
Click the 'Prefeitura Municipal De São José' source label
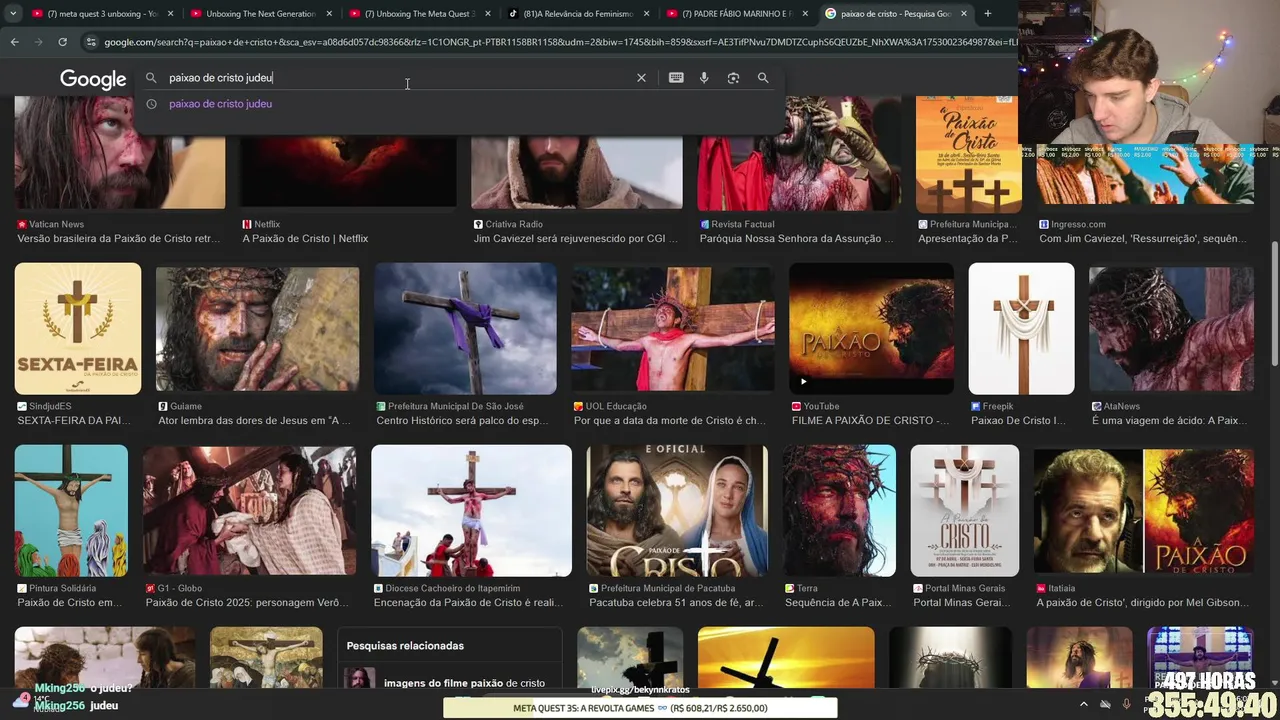(455, 406)
